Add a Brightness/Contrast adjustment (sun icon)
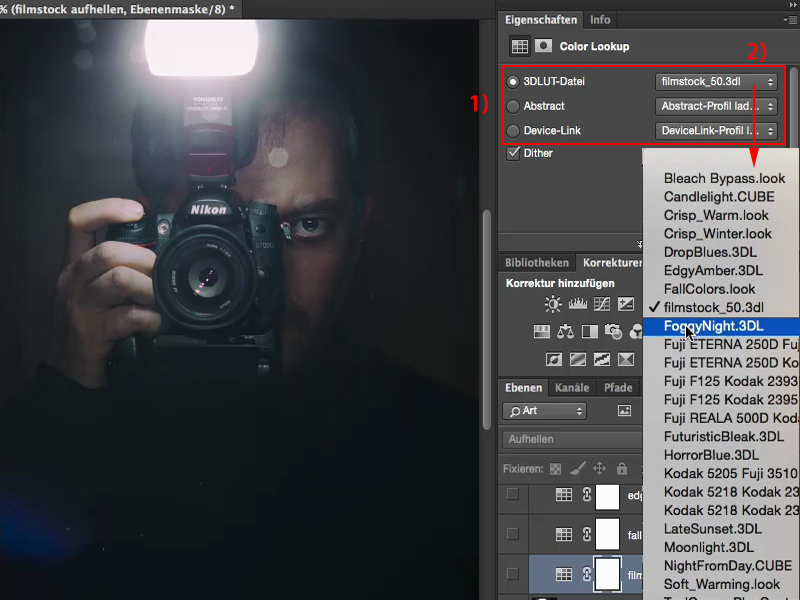This screenshot has width=800, height=600. tap(553, 305)
